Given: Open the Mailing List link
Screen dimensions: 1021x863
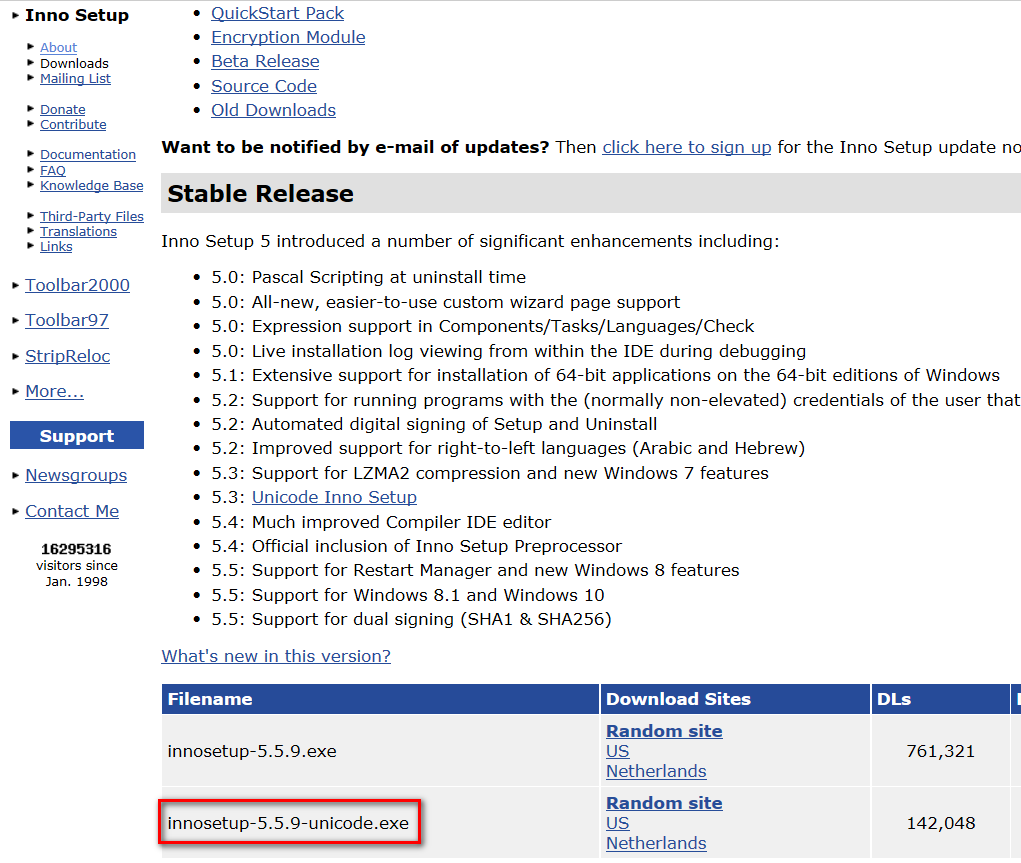Looking at the screenshot, I should click(x=75, y=79).
